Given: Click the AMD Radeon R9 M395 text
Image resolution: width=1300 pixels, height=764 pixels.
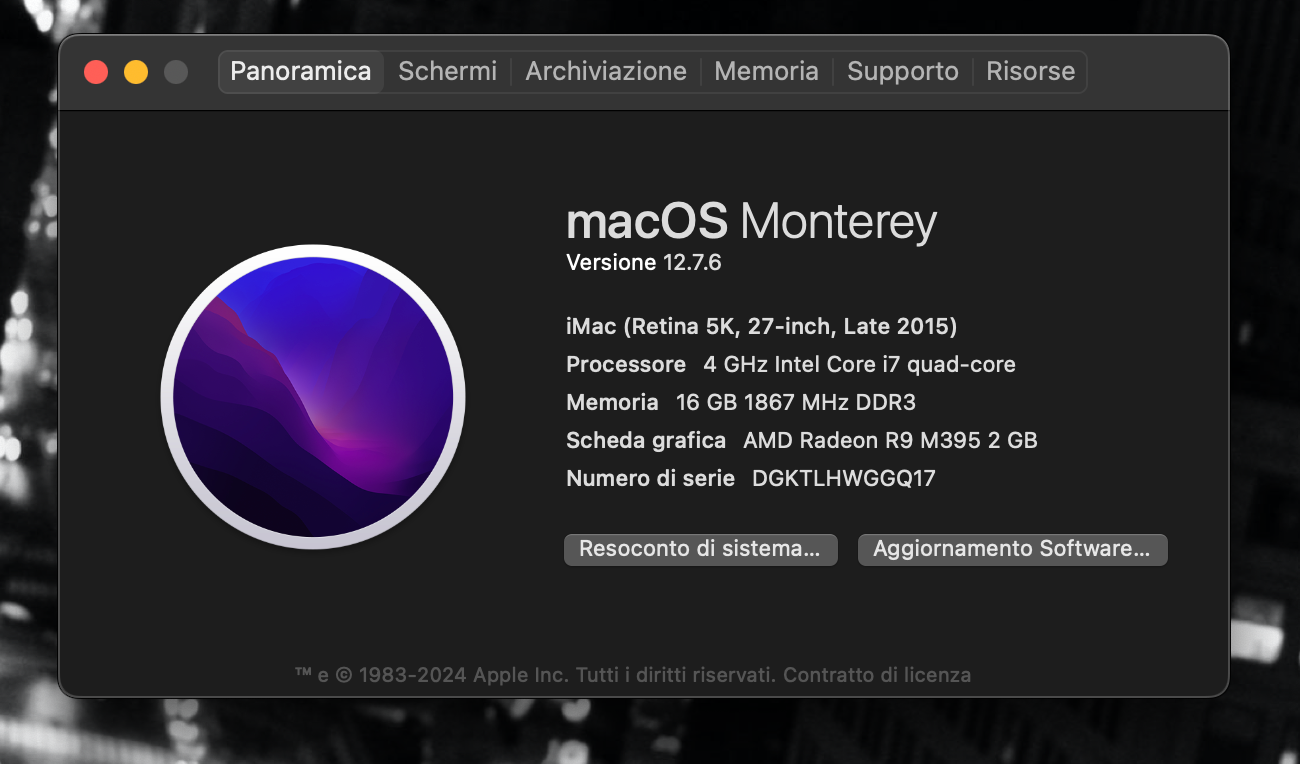Looking at the screenshot, I should click(890, 440).
